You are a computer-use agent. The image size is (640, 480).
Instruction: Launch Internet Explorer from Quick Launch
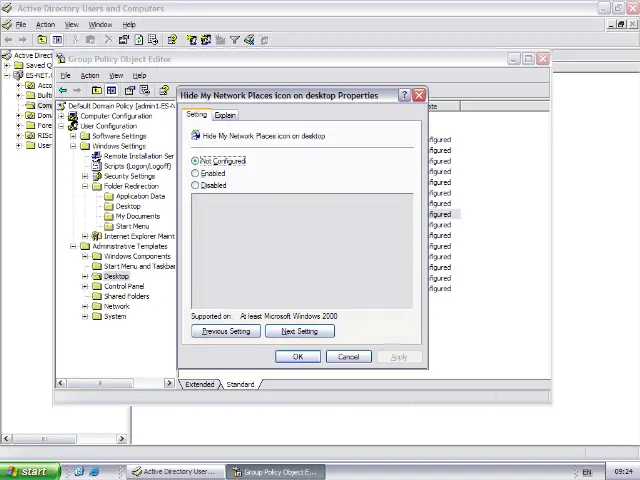click(x=94, y=471)
